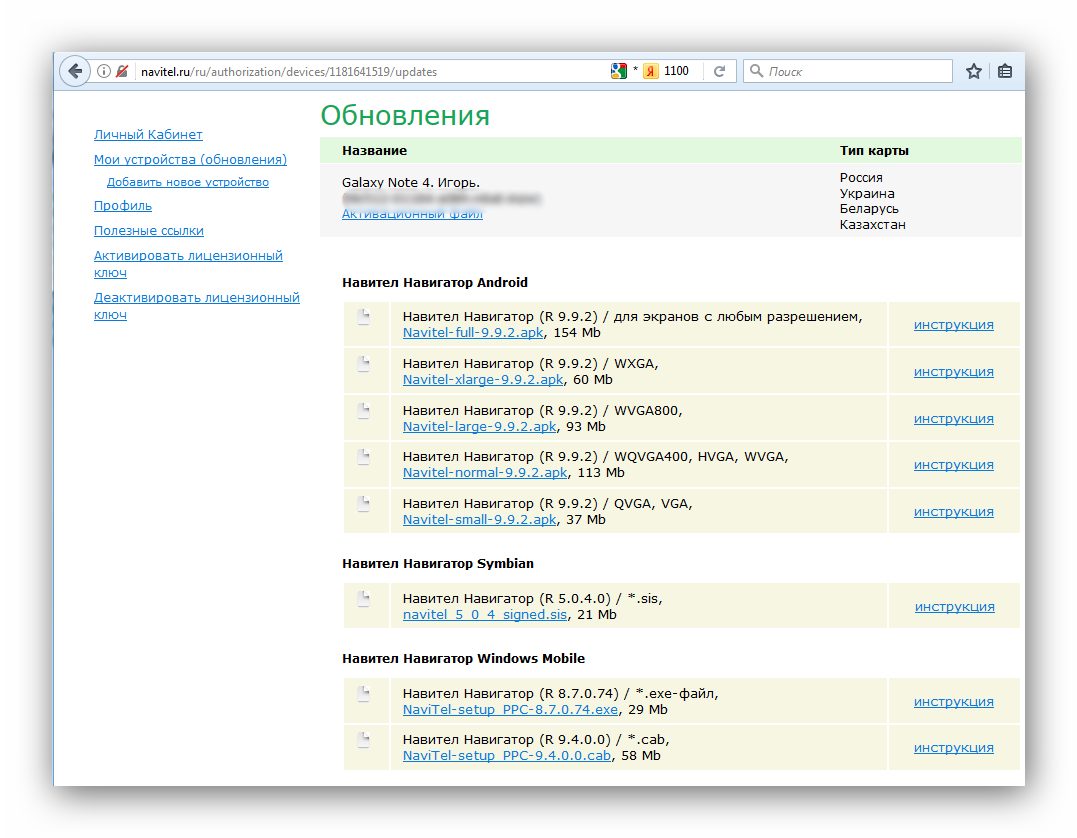
Task: Download navitel_5_0_4_signed.sis file
Action: [485, 615]
